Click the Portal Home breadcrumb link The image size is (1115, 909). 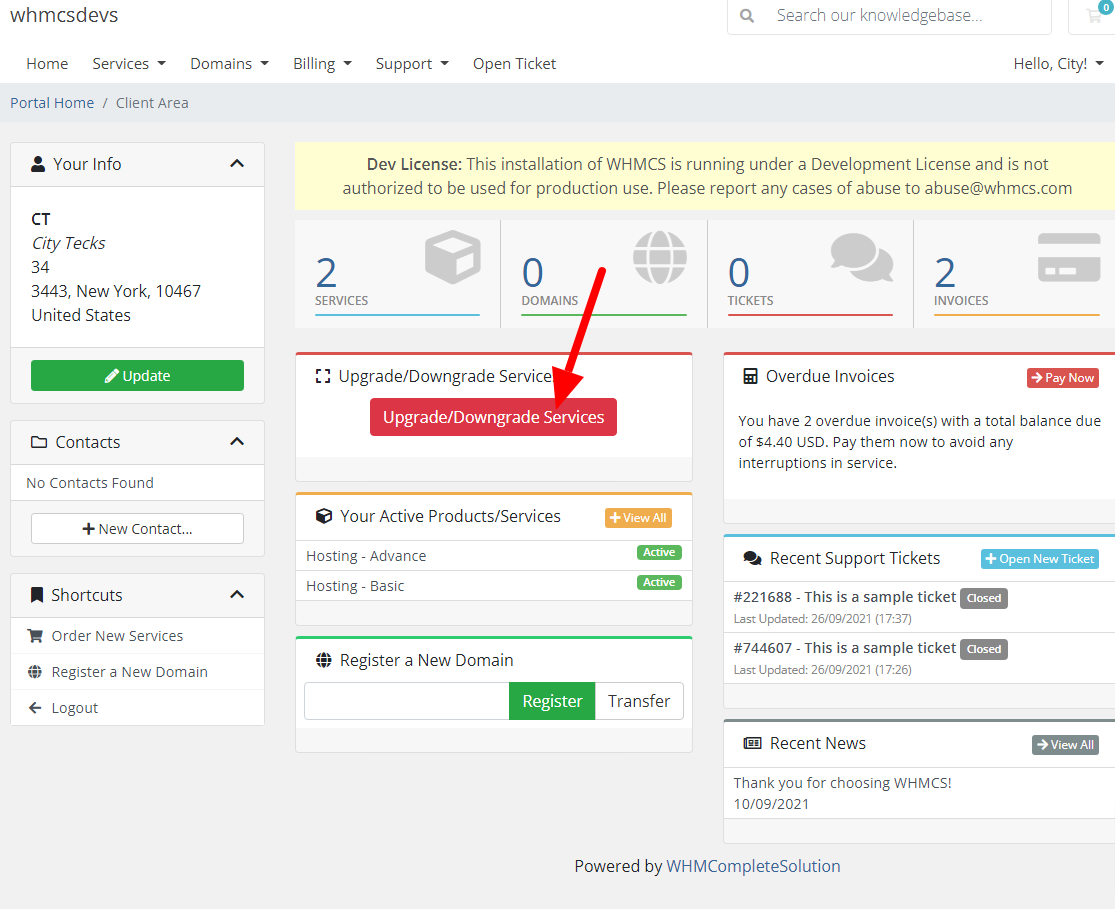click(52, 103)
